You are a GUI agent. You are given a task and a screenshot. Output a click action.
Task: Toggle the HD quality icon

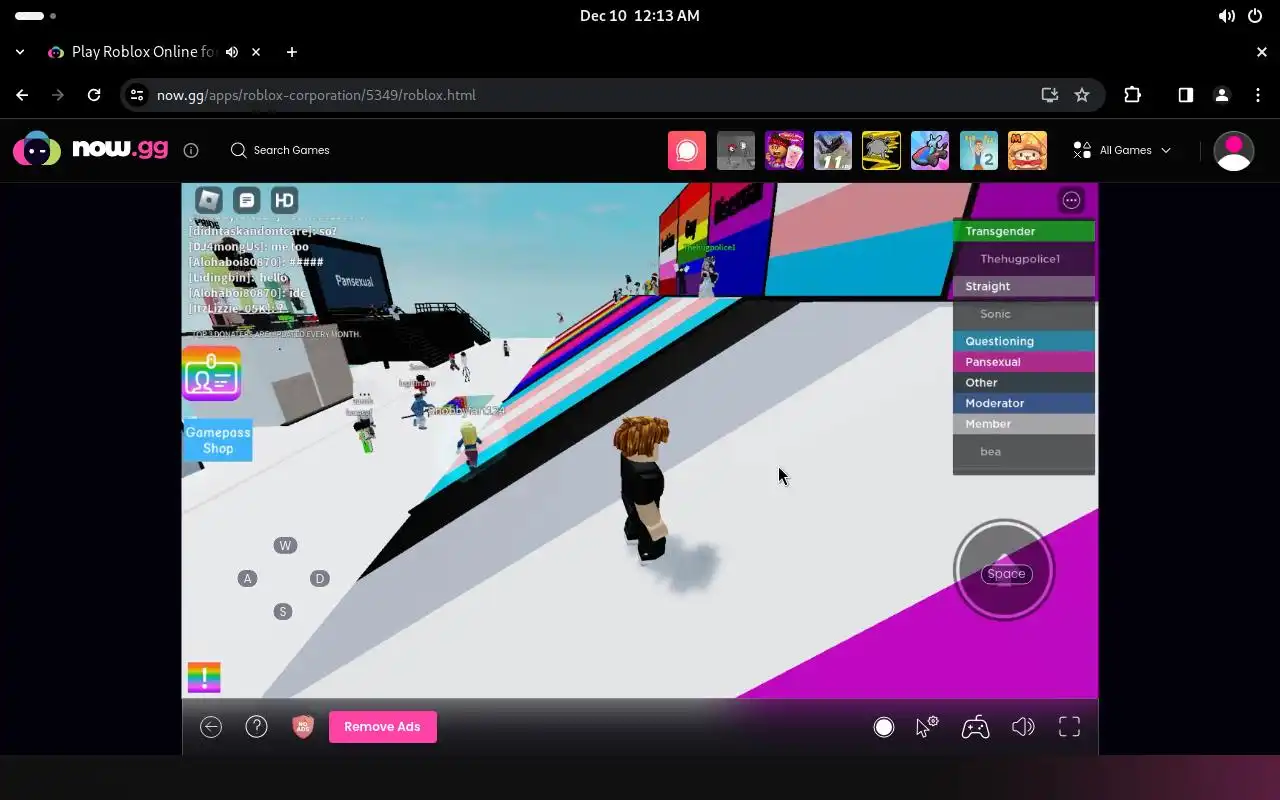pos(285,200)
